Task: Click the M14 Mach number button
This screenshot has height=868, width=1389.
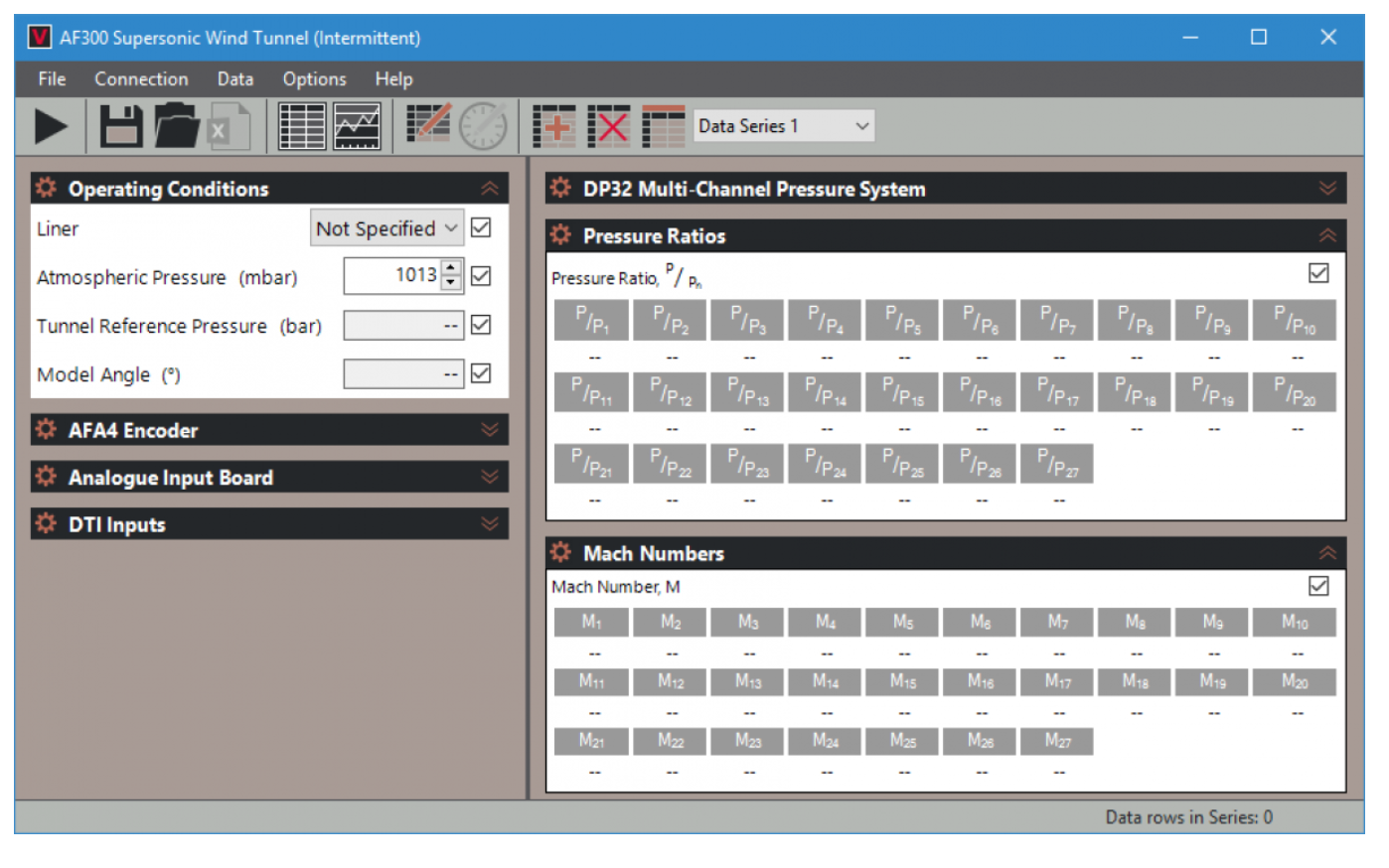Action: tap(825, 681)
